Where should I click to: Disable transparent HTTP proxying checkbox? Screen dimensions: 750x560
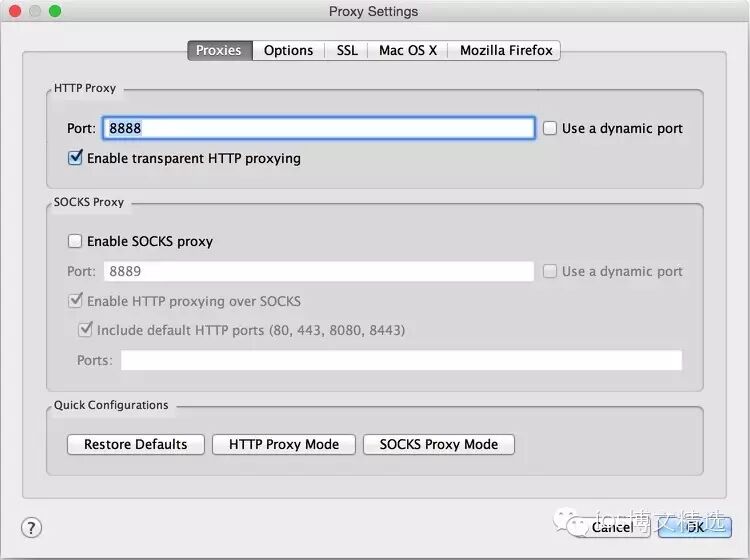75,157
